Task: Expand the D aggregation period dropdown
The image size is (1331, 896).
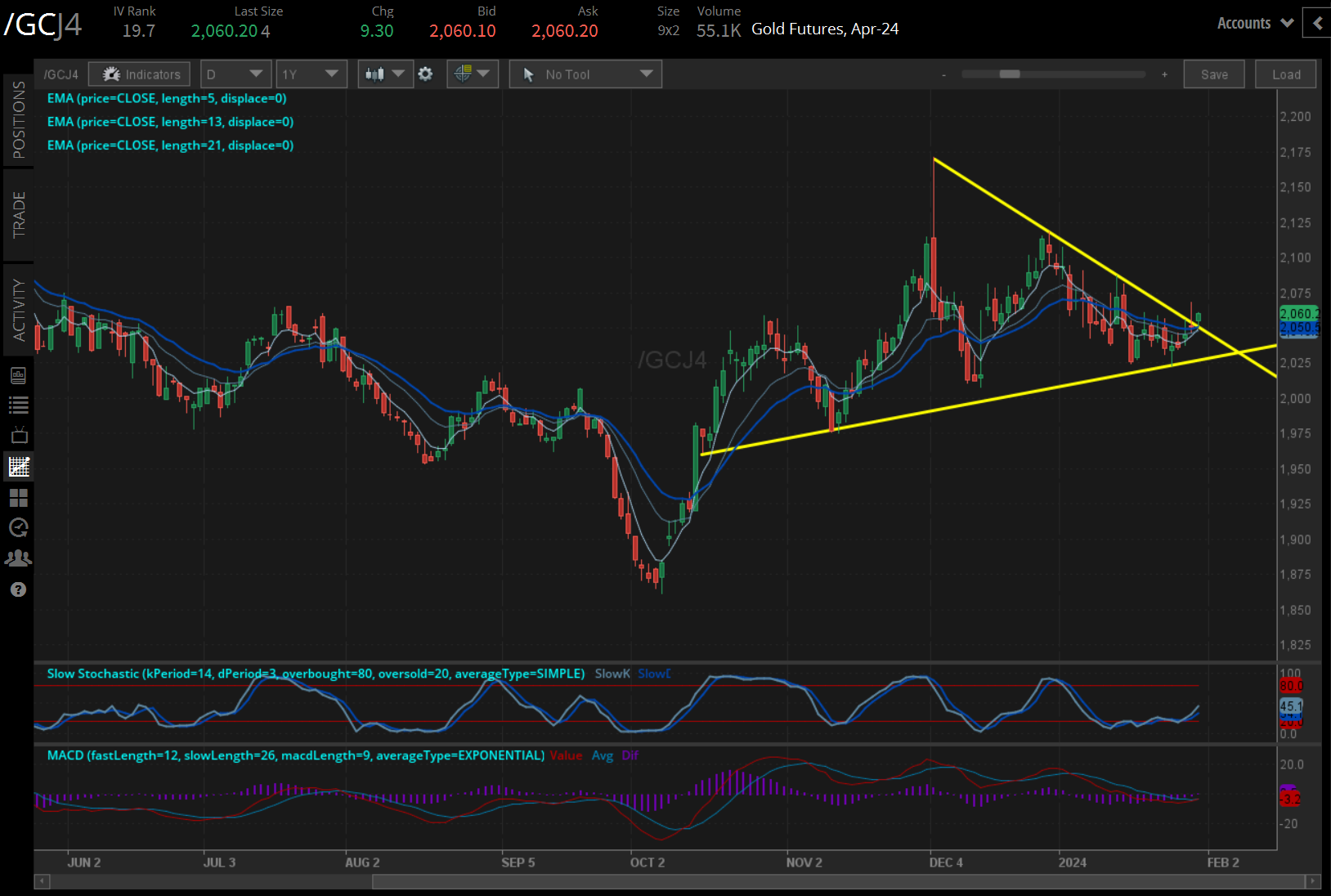Action: (x=235, y=74)
